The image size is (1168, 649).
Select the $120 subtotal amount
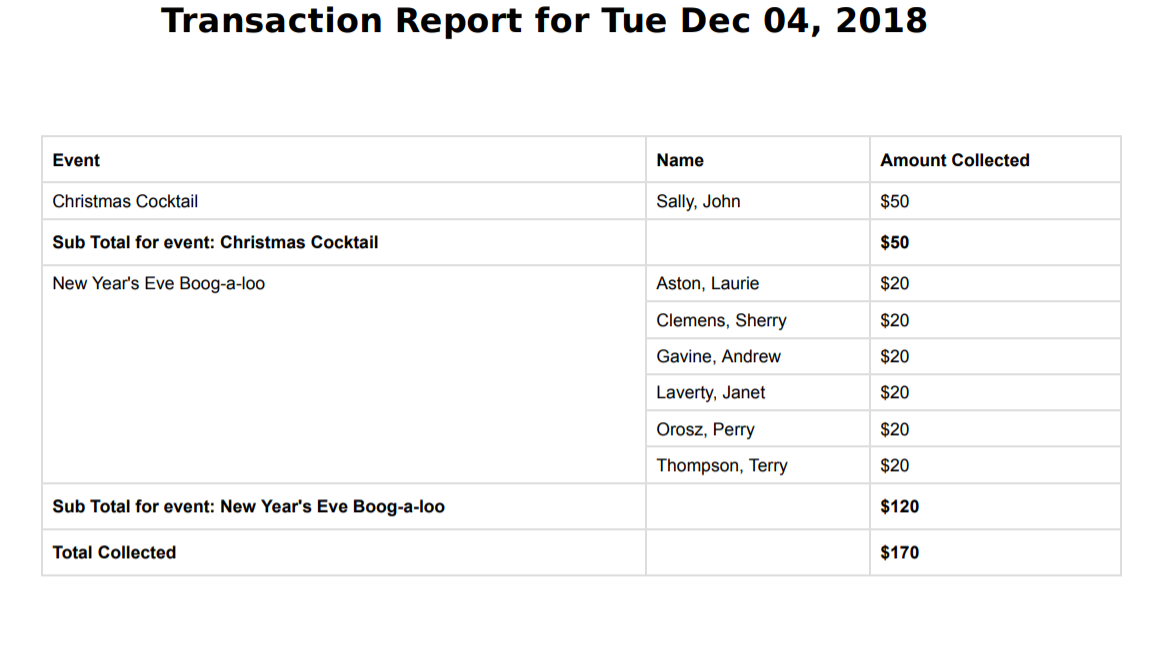point(899,506)
